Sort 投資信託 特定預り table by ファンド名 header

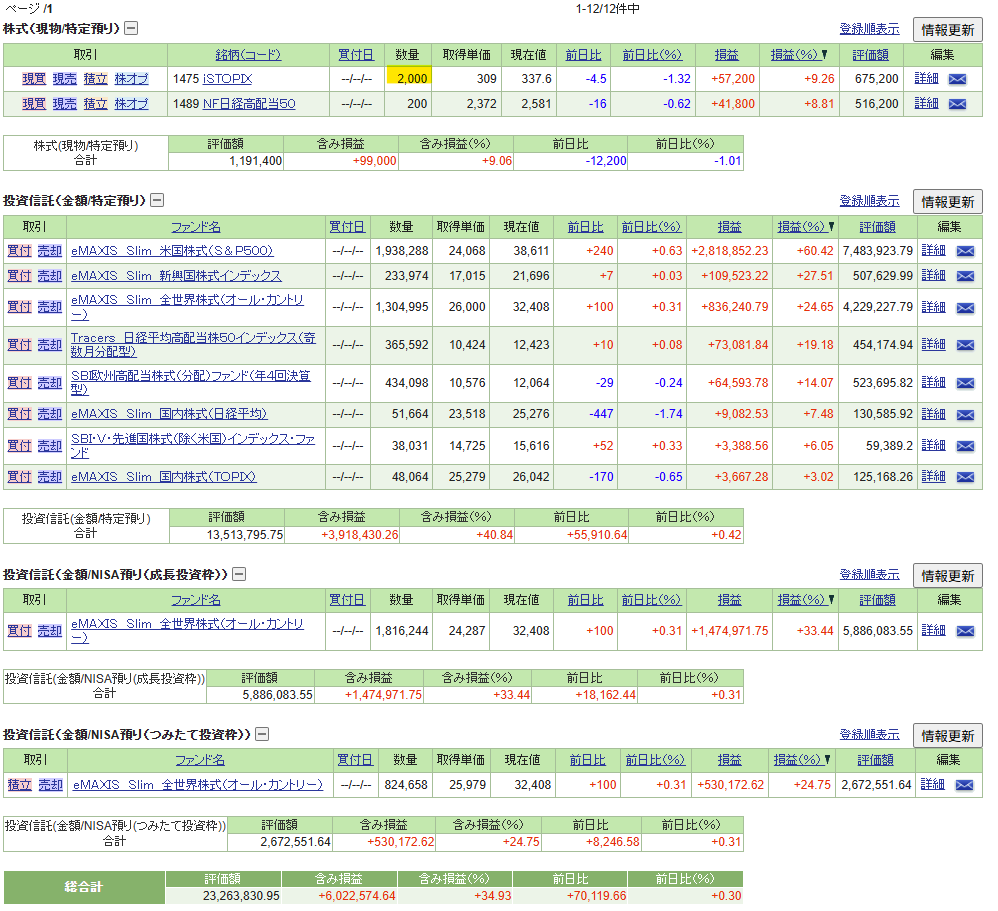196,227
